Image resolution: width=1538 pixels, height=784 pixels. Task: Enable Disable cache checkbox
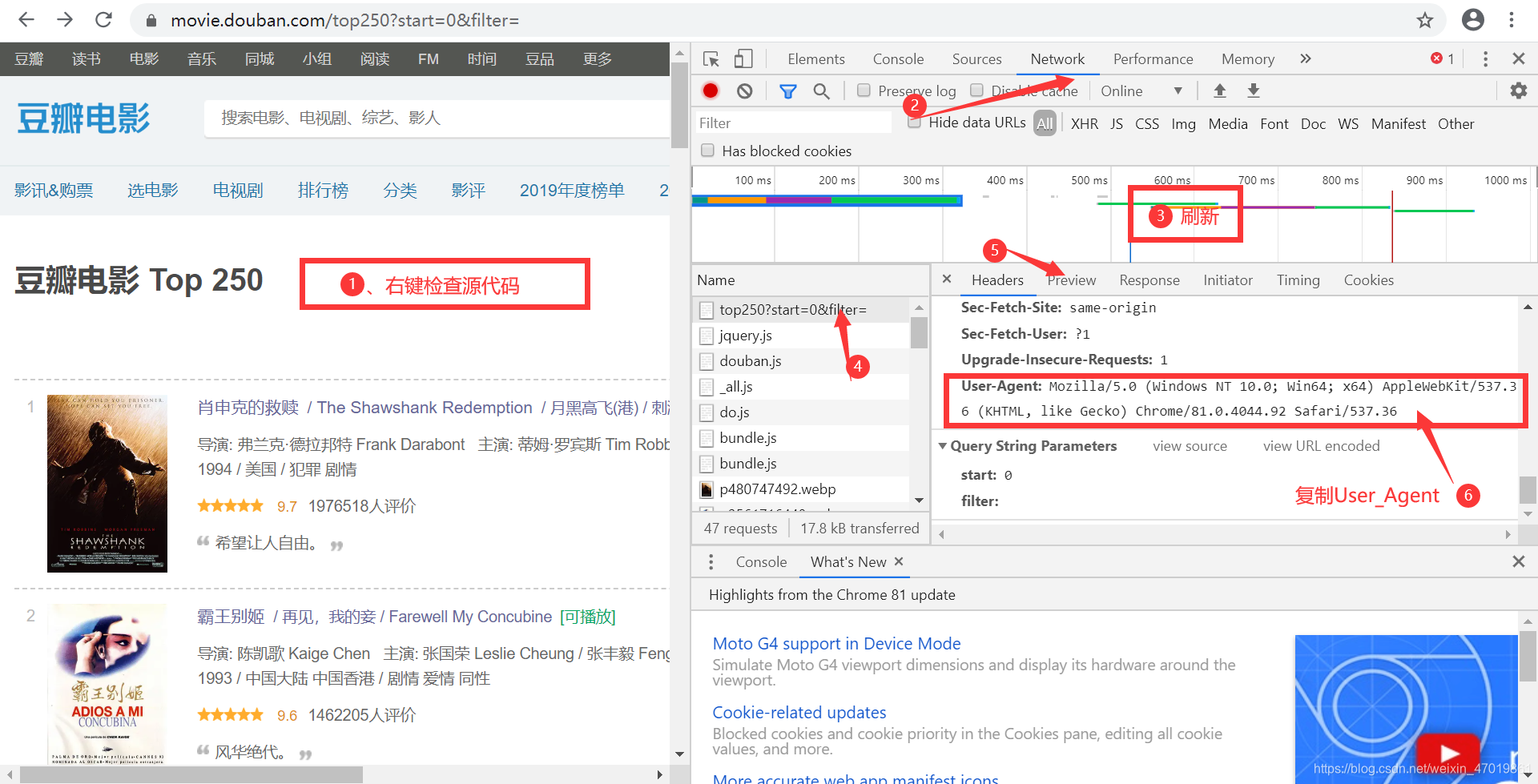click(976, 90)
